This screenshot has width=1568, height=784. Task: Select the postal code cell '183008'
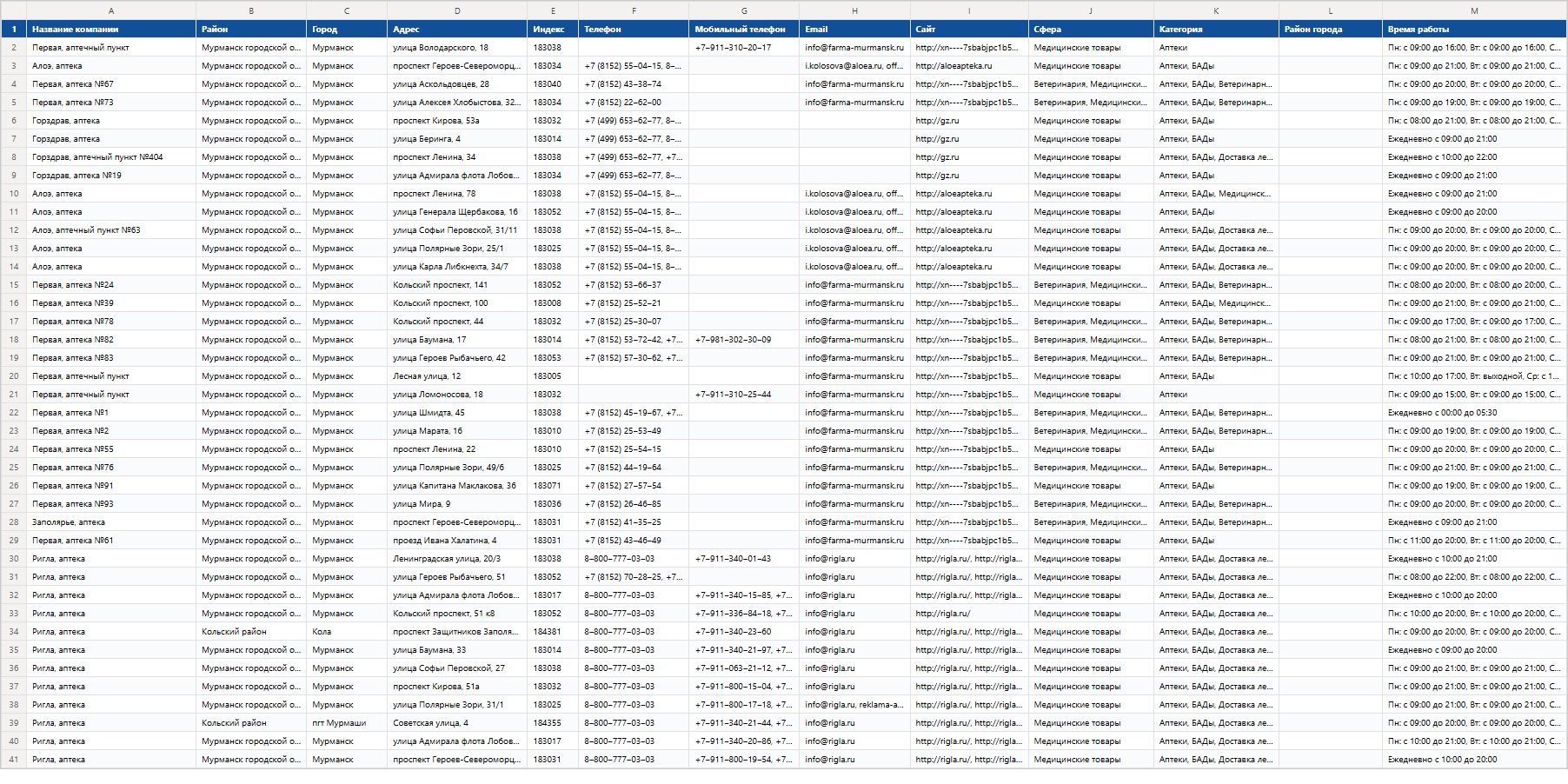[553, 303]
